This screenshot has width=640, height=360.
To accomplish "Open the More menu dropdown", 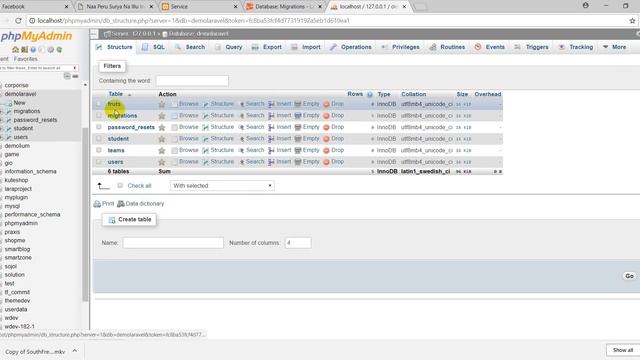I will point(615,47).
